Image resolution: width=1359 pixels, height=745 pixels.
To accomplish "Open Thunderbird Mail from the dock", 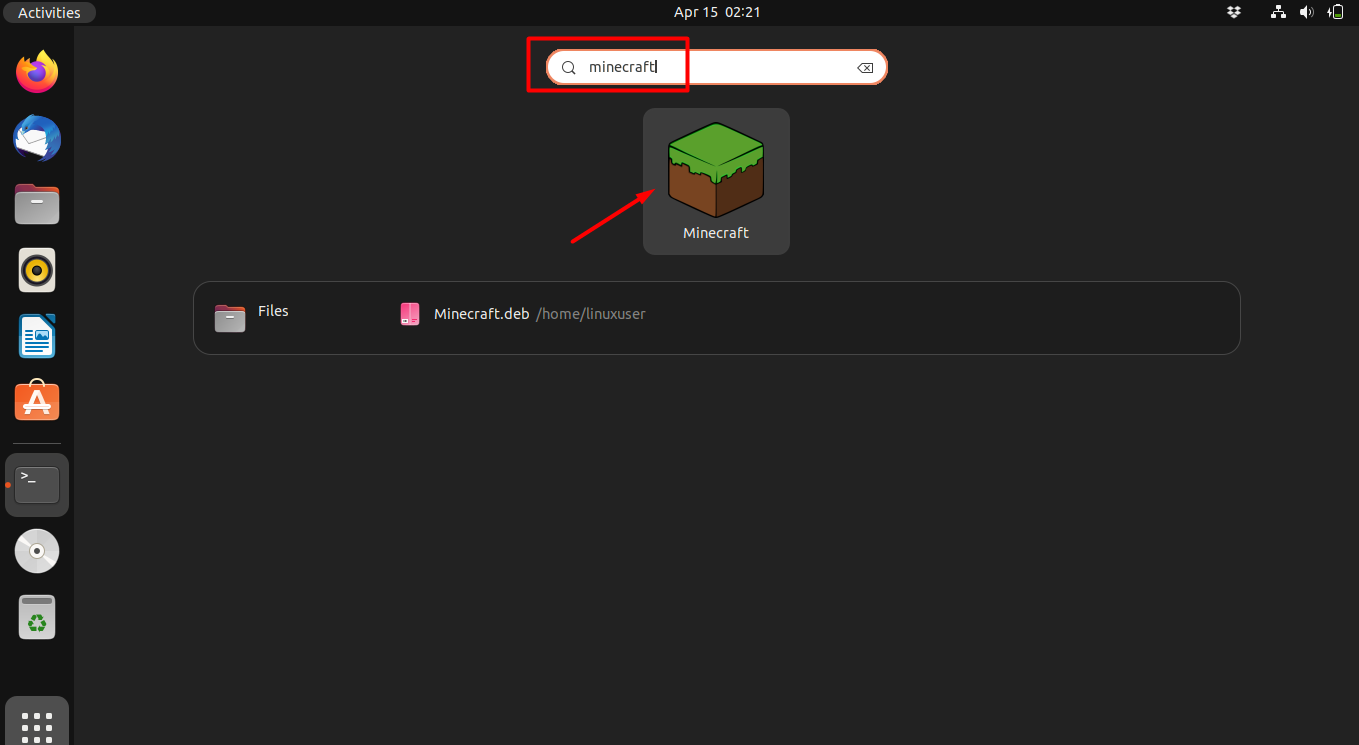I will [37, 138].
